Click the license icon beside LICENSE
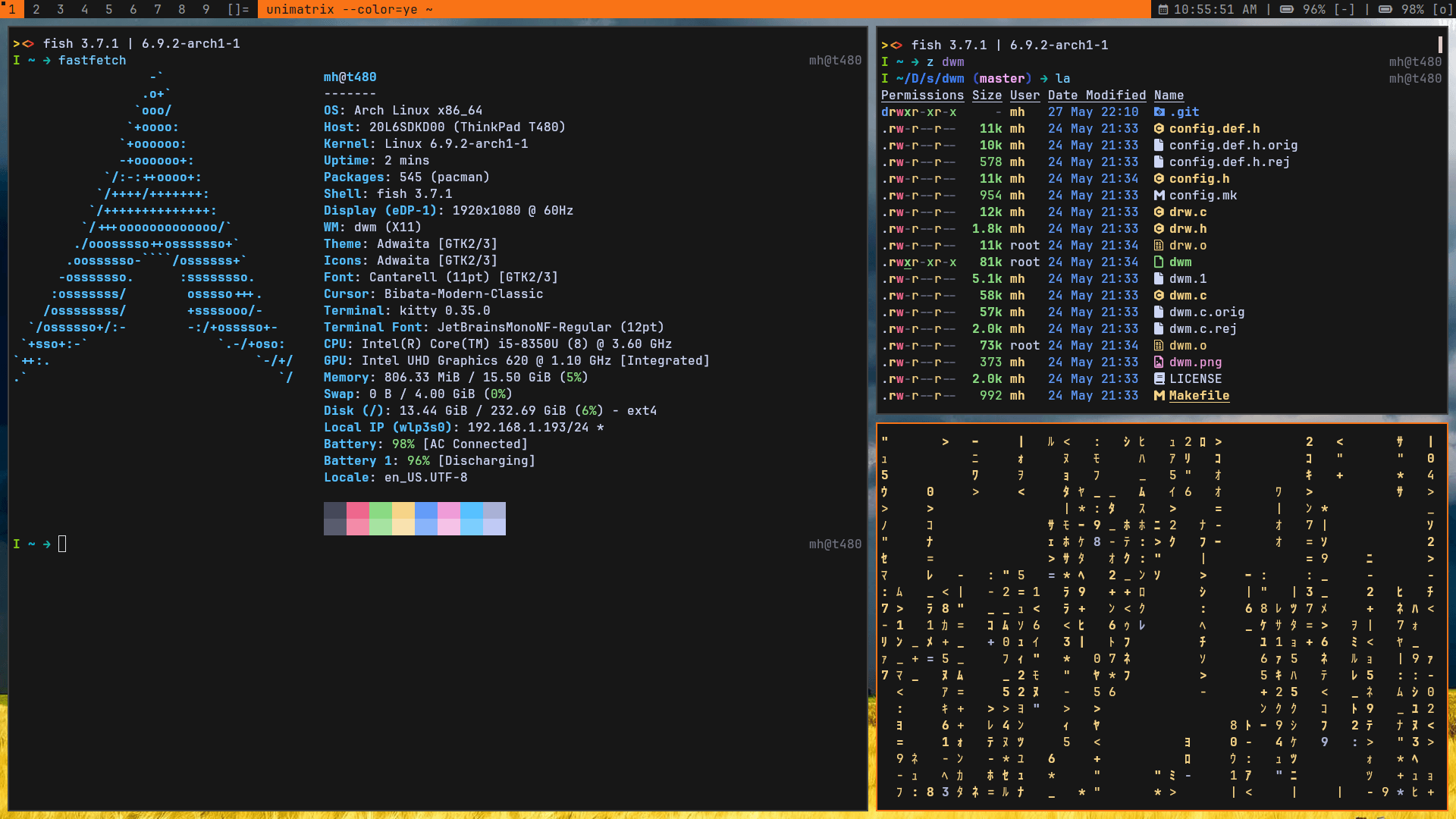 coord(1159,379)
